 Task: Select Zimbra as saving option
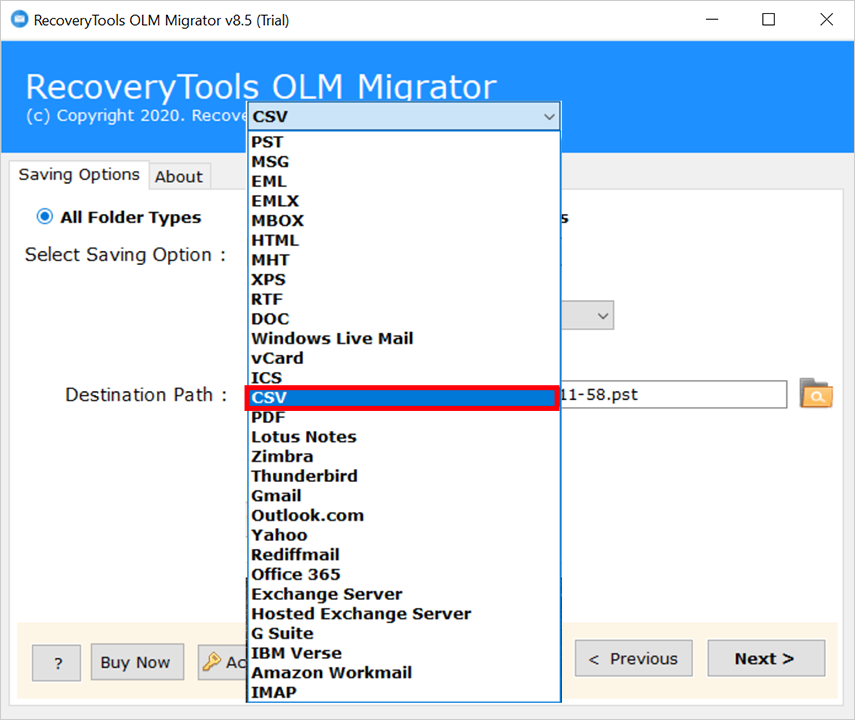[404, 457]
